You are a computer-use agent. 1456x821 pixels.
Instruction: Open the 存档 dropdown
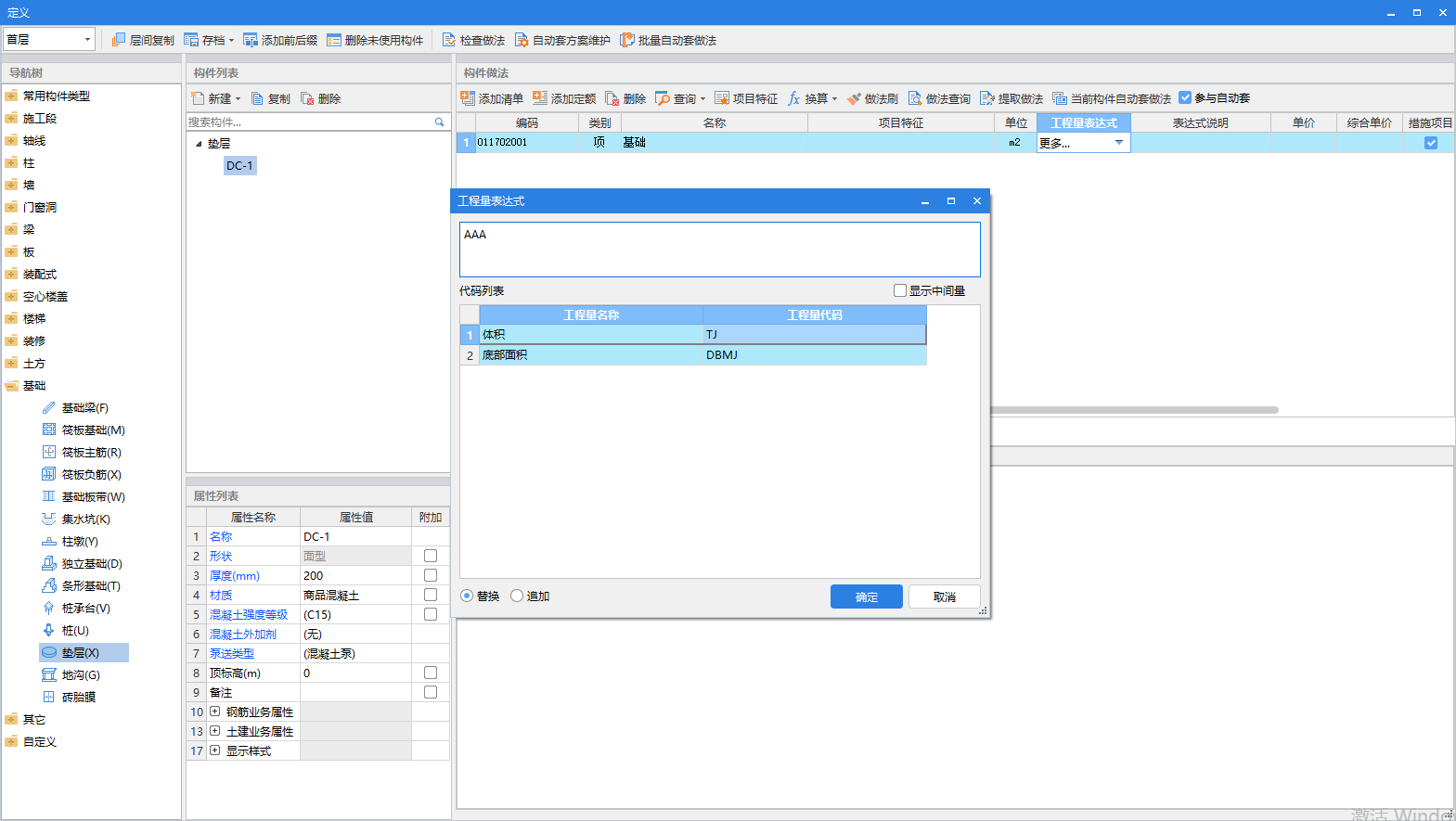coord(231,41)
